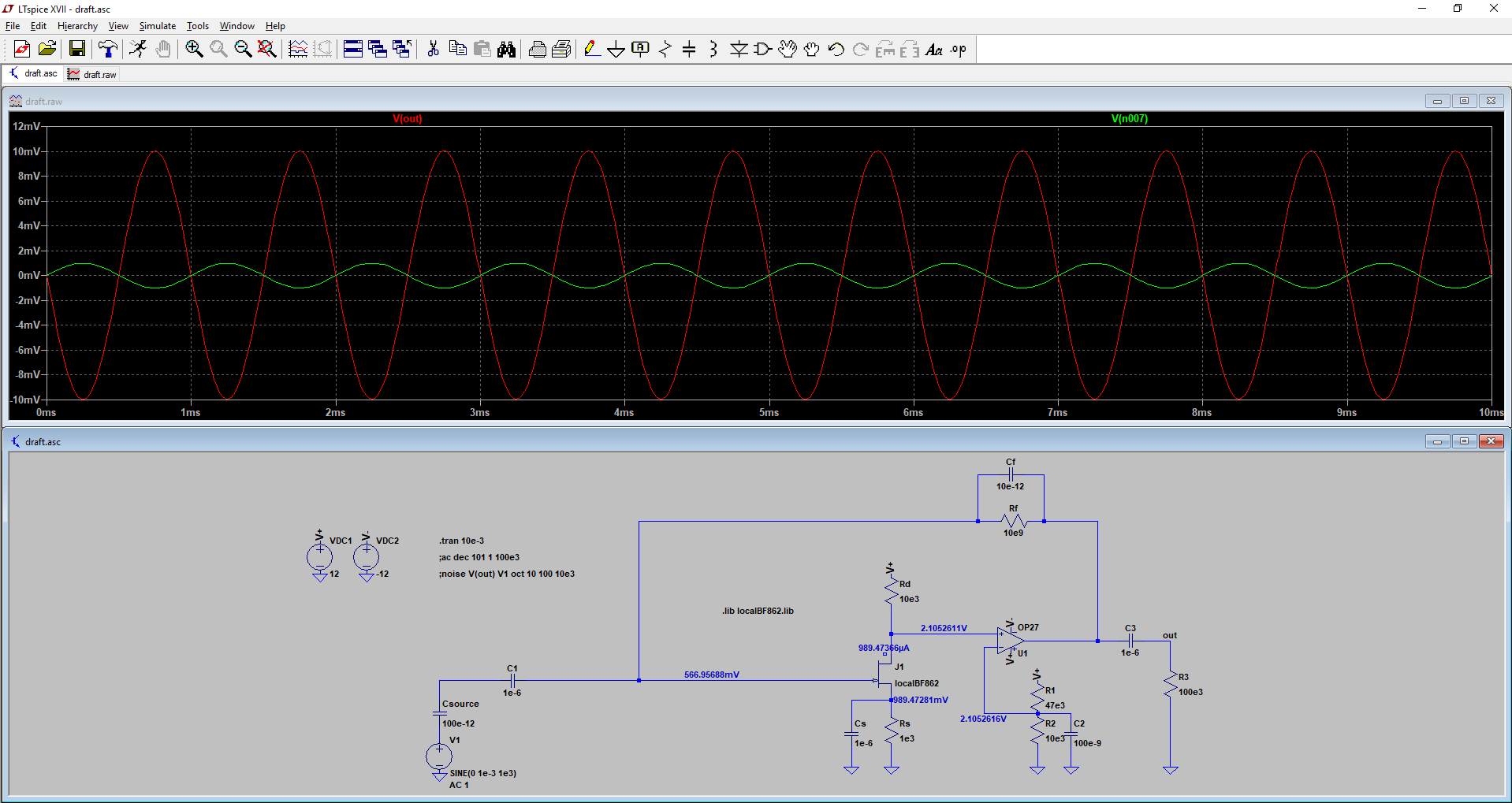Screen dimensions: 1512x803
Task: Open the View menu
Action: 118,26
